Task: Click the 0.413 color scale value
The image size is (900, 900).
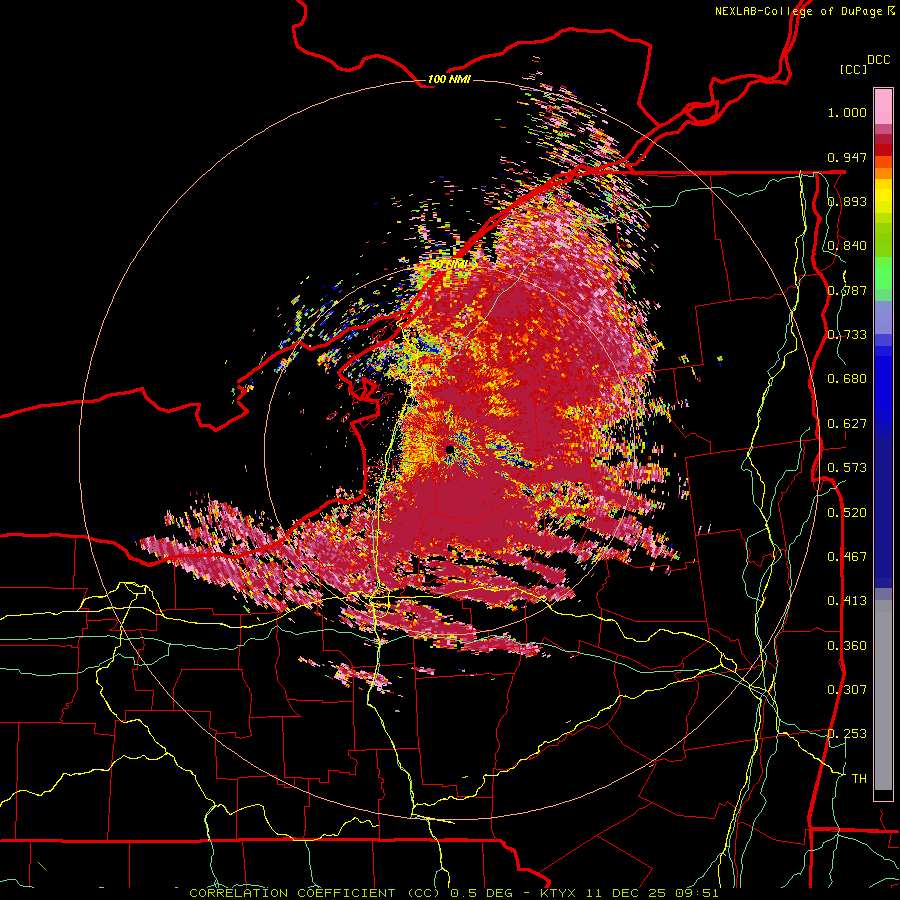Action: 847,601
